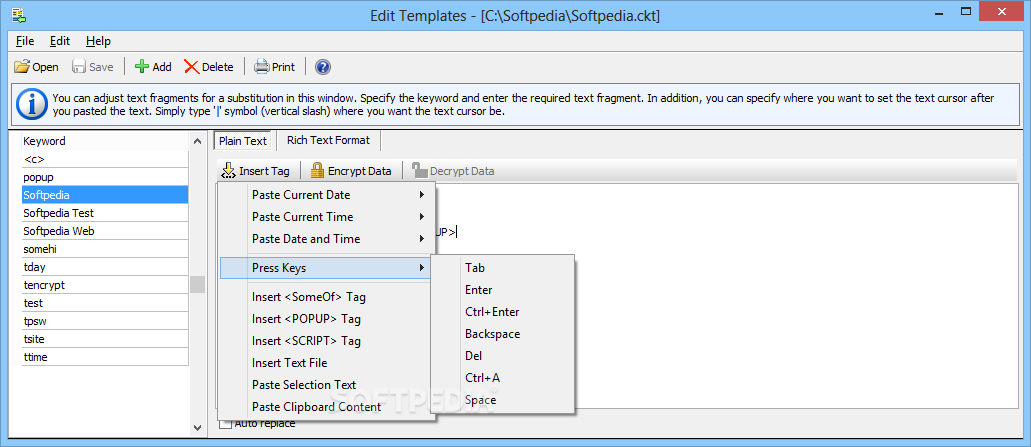Select Insert <POPUP> Tag menu entry

click(306, 319)
